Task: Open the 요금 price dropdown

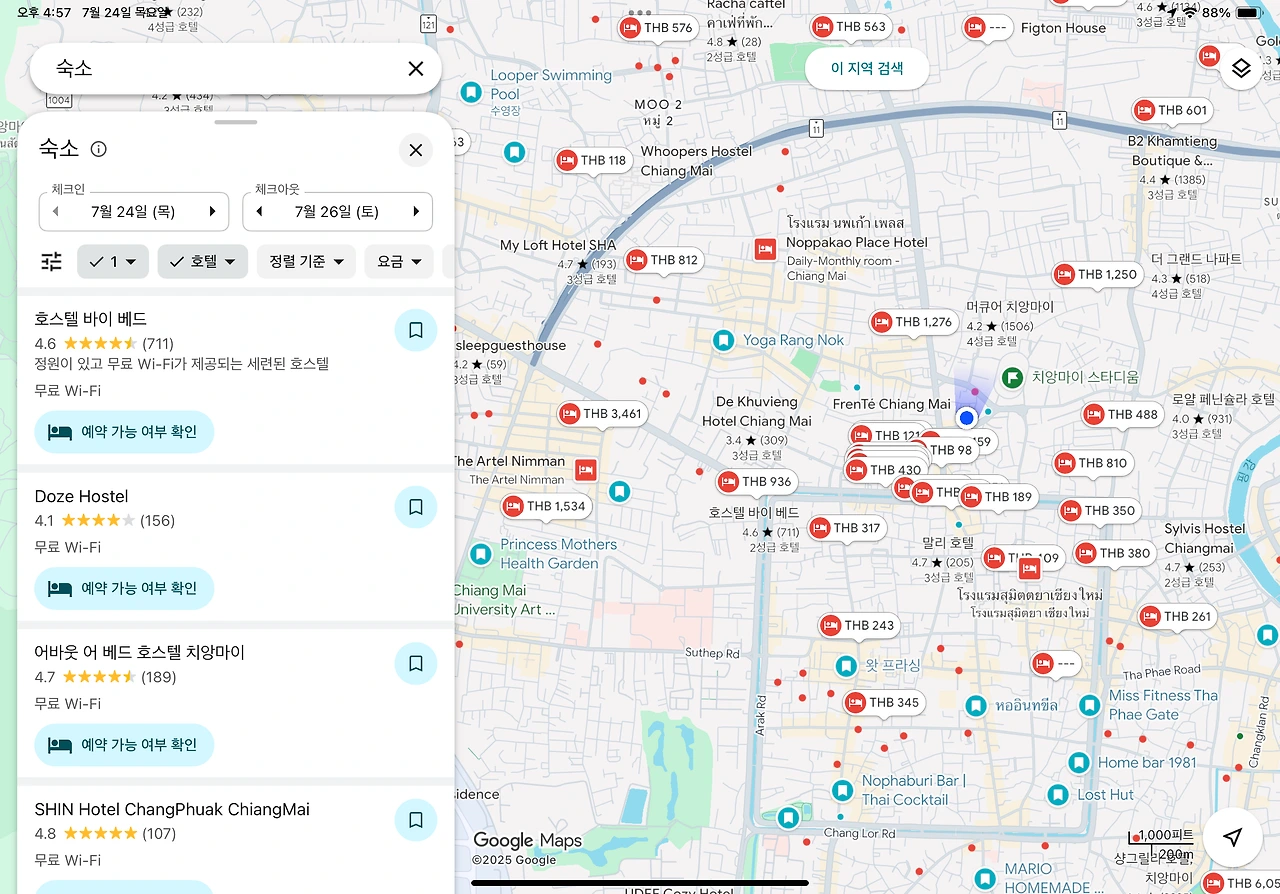Action: pos(399,262)
